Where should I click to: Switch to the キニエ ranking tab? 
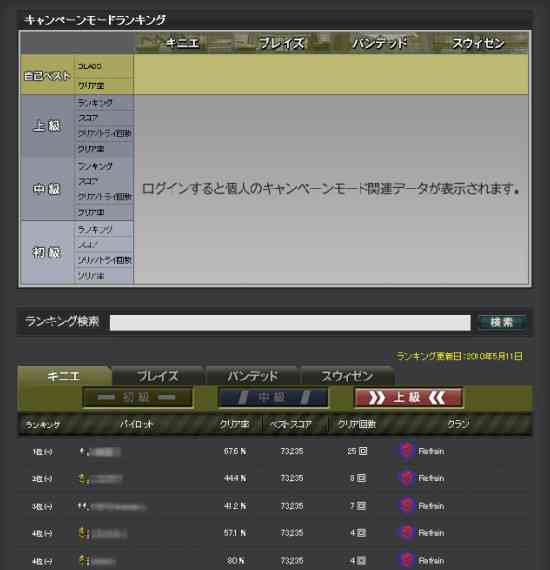pos(64,376)
